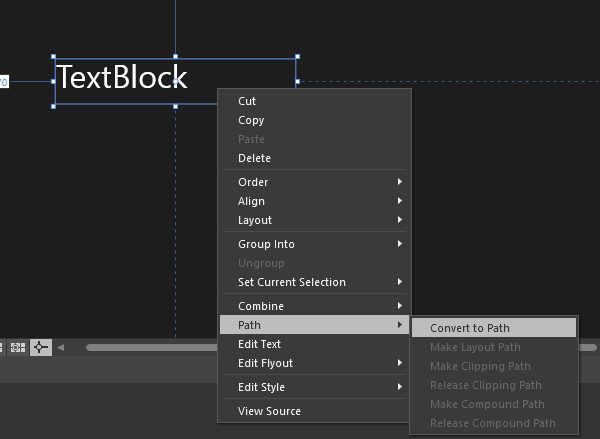Click the bottom-left resize handle of TextBlock
Screen dimensions: 600x439
54,106
